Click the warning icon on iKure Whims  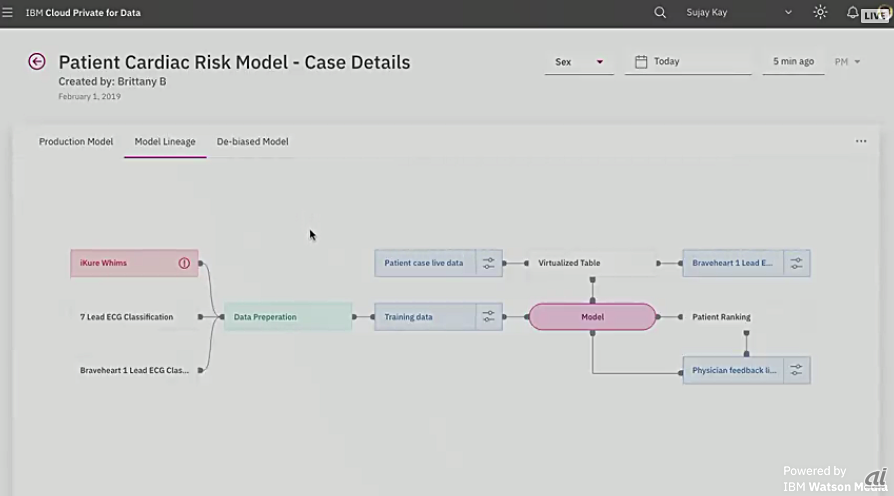184,264
